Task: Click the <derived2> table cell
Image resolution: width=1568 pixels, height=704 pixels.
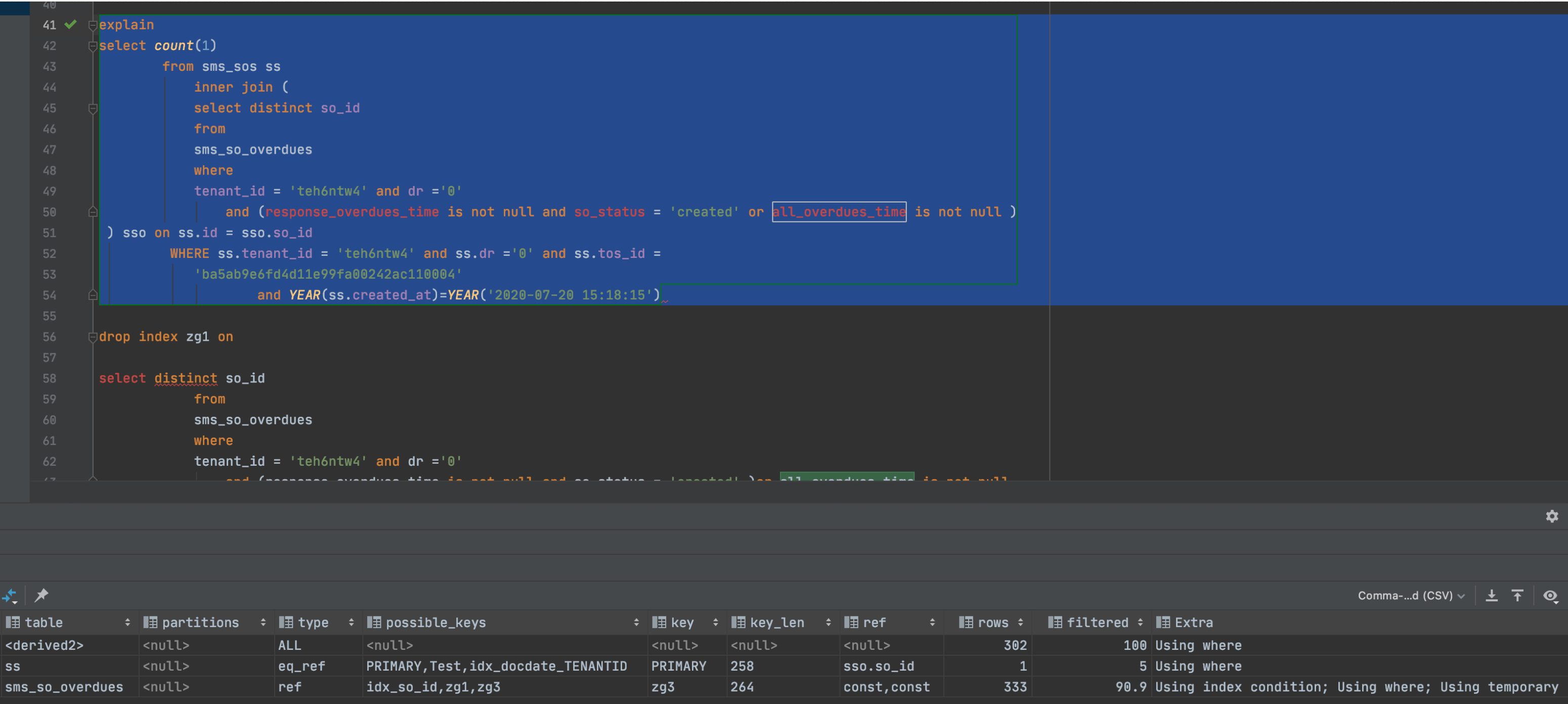Action: [x=44, y=645]
